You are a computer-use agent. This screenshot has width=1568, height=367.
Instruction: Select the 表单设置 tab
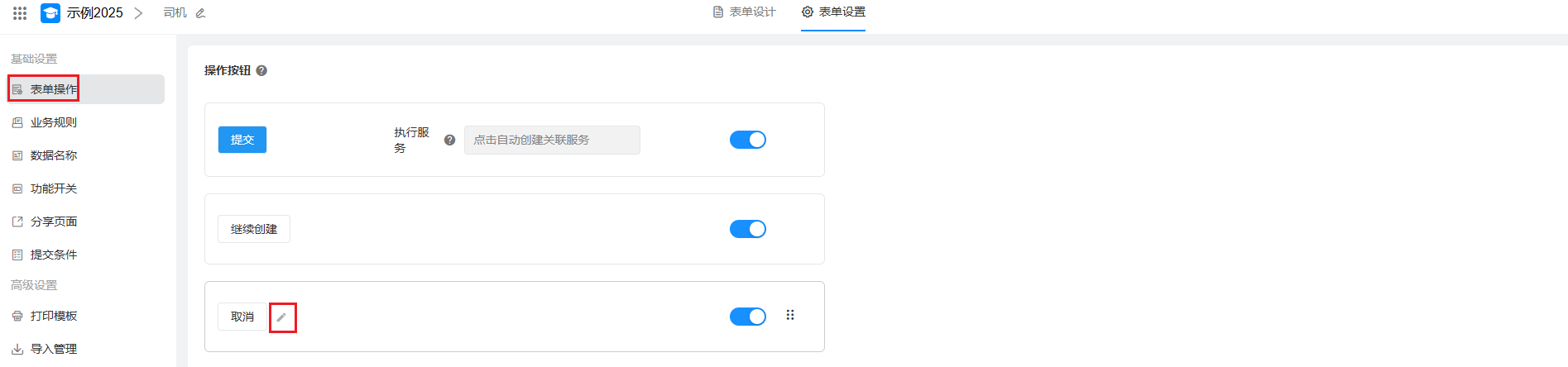click(833, 12)
